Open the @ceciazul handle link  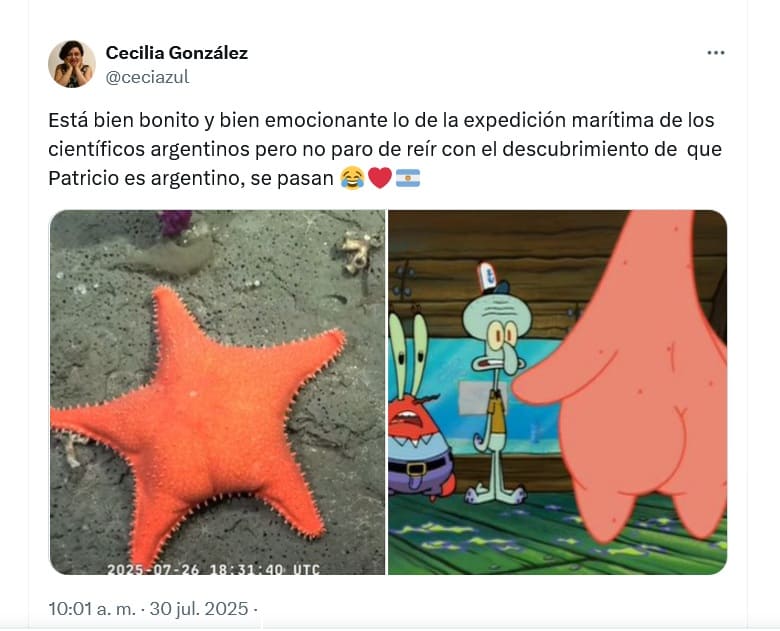148,77
